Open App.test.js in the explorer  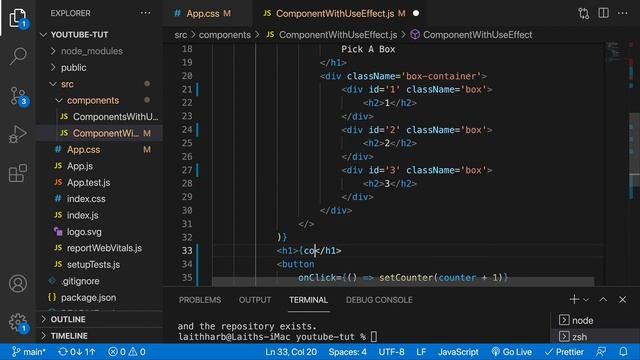(99, 182)
